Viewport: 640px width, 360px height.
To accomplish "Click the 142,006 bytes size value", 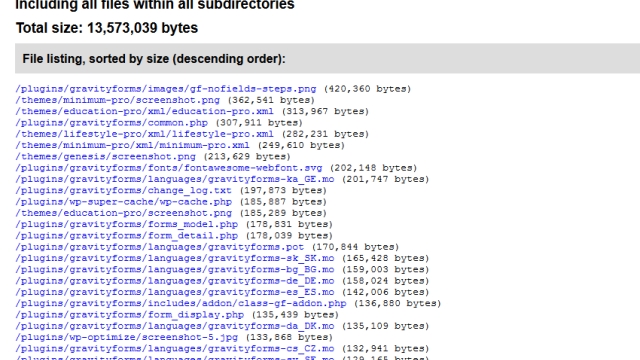I will [385, 292].
